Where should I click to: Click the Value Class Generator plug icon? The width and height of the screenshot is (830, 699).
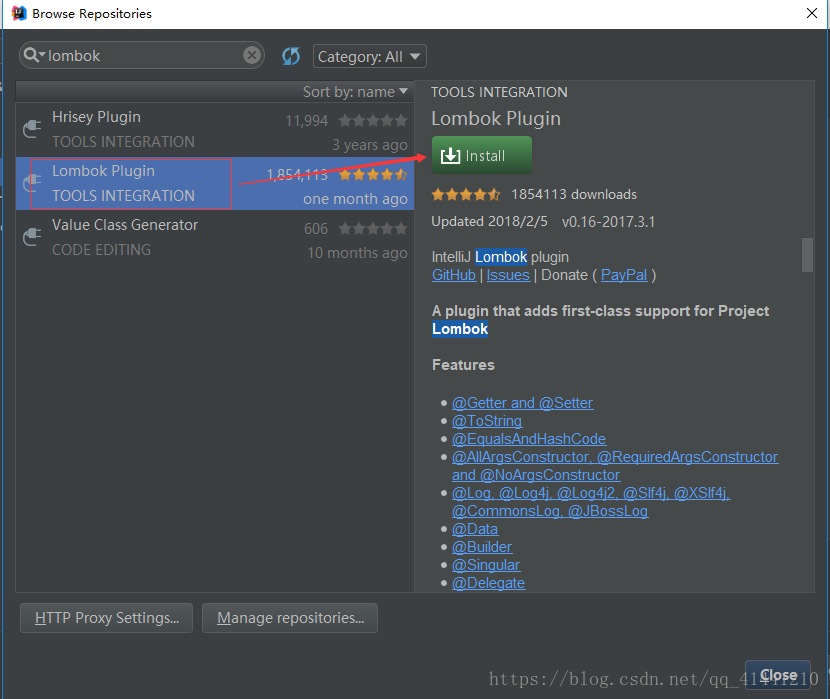[x=32, y=237]
